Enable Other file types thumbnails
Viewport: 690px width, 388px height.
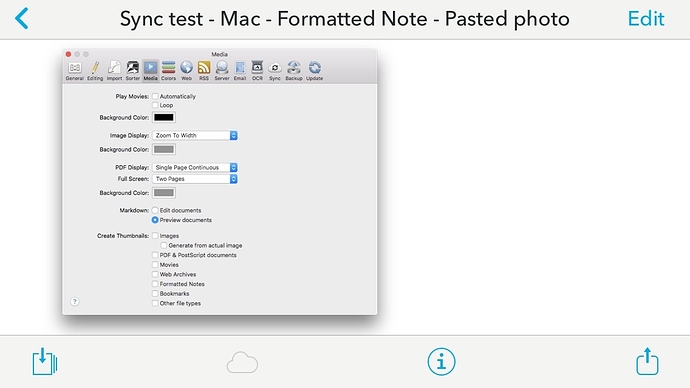coord(155,304)
